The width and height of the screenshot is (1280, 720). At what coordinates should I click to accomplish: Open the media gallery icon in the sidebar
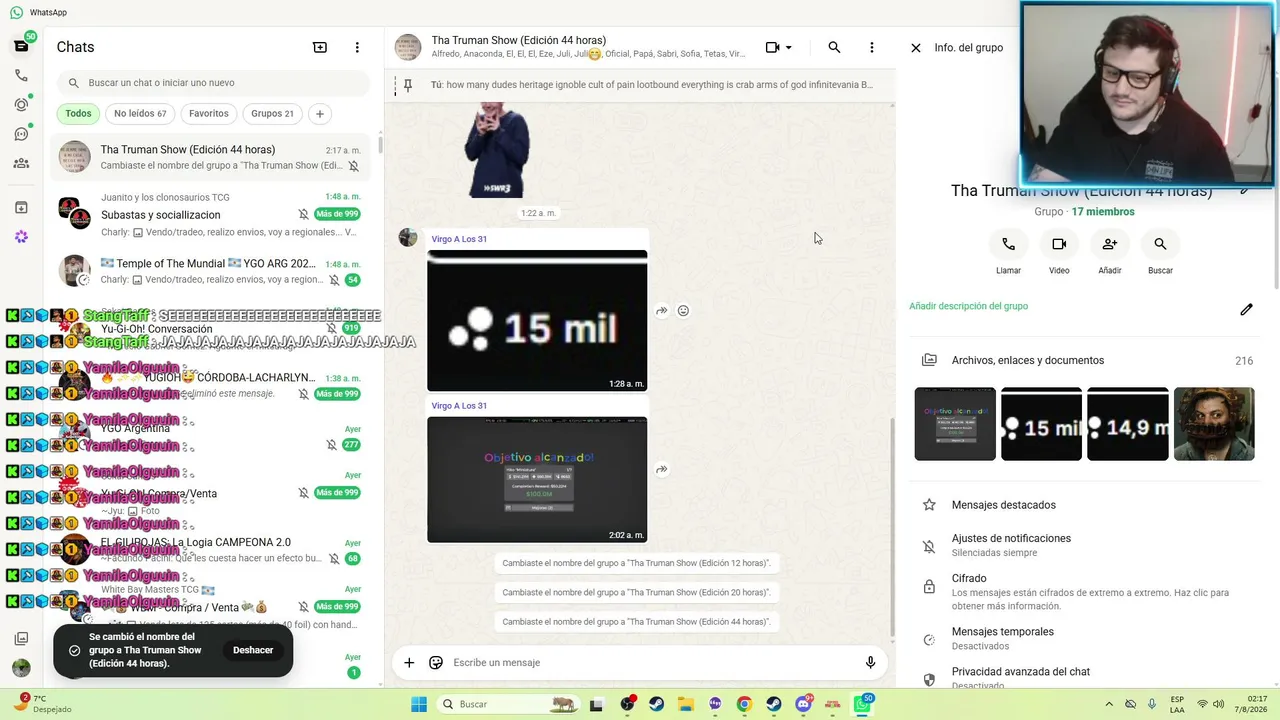coord(21,638)
